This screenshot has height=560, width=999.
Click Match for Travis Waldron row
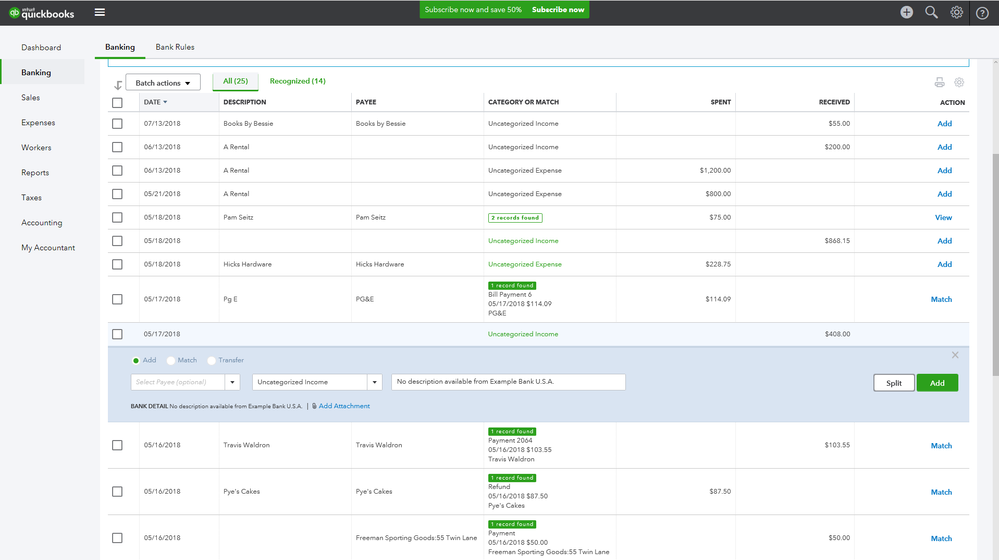click(941, 445)
